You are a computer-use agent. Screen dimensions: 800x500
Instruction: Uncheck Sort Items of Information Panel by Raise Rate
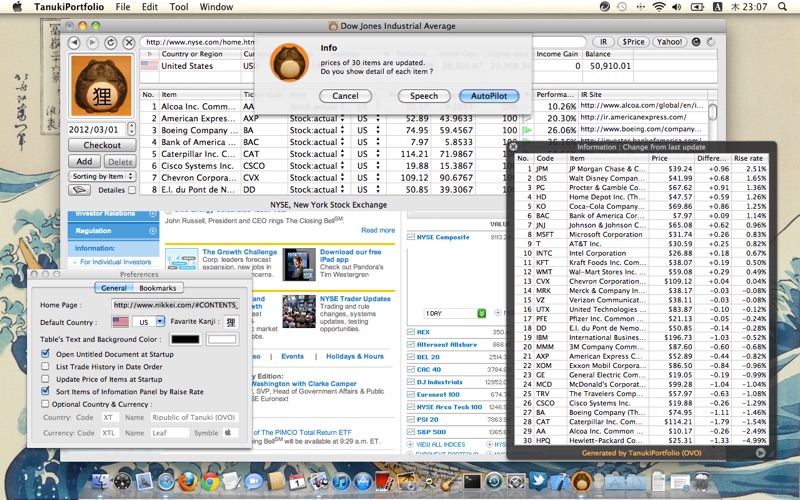(45, 391)
